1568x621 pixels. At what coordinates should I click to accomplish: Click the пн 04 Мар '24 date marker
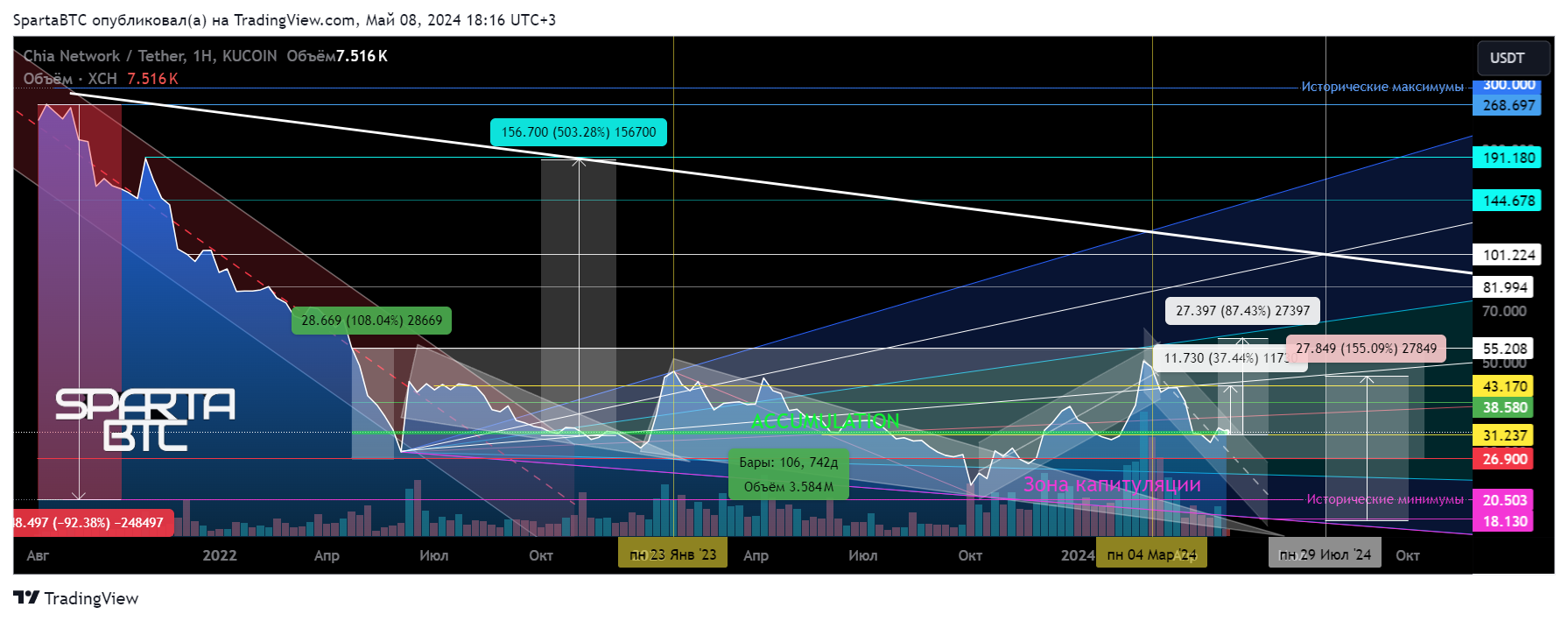[1151, 554]
